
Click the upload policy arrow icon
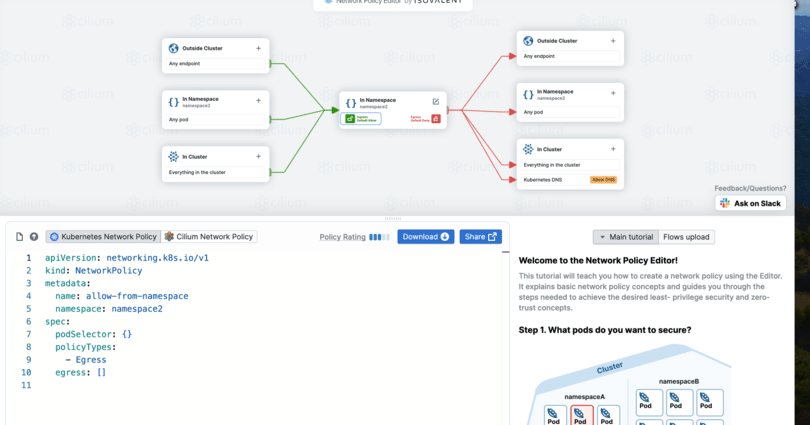[34, 237]
